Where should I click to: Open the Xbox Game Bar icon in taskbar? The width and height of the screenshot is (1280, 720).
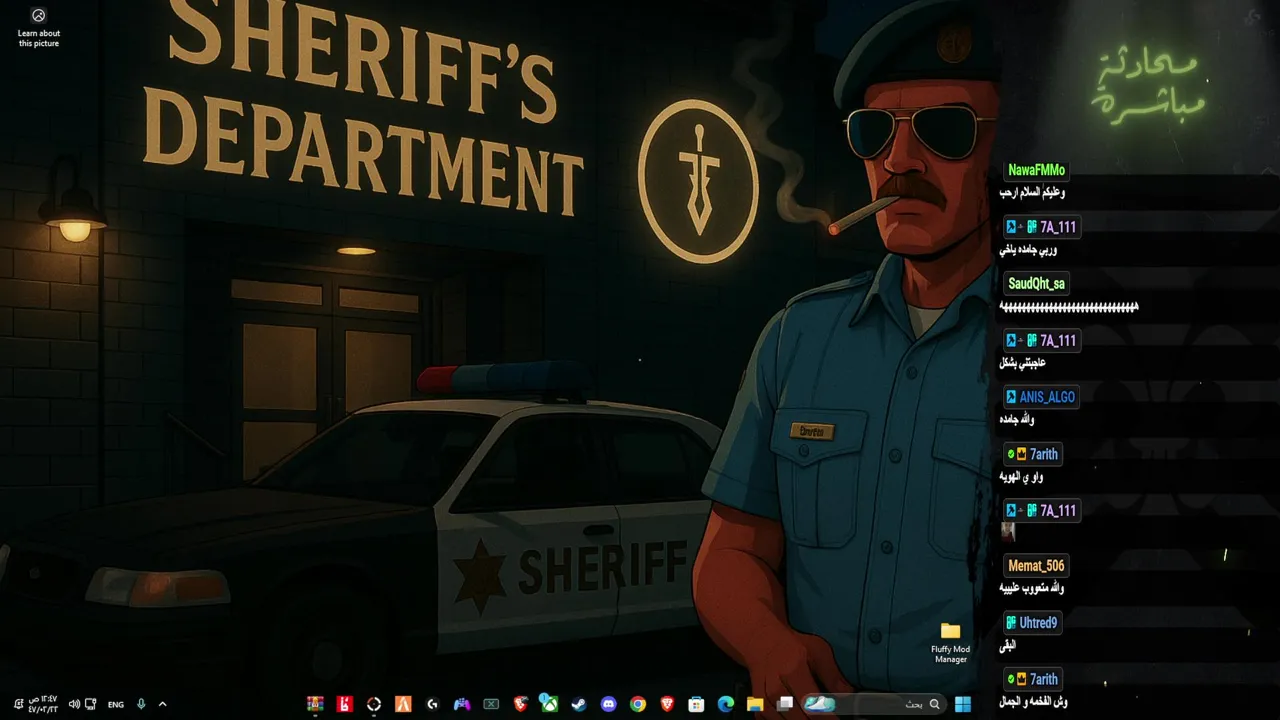491,704
